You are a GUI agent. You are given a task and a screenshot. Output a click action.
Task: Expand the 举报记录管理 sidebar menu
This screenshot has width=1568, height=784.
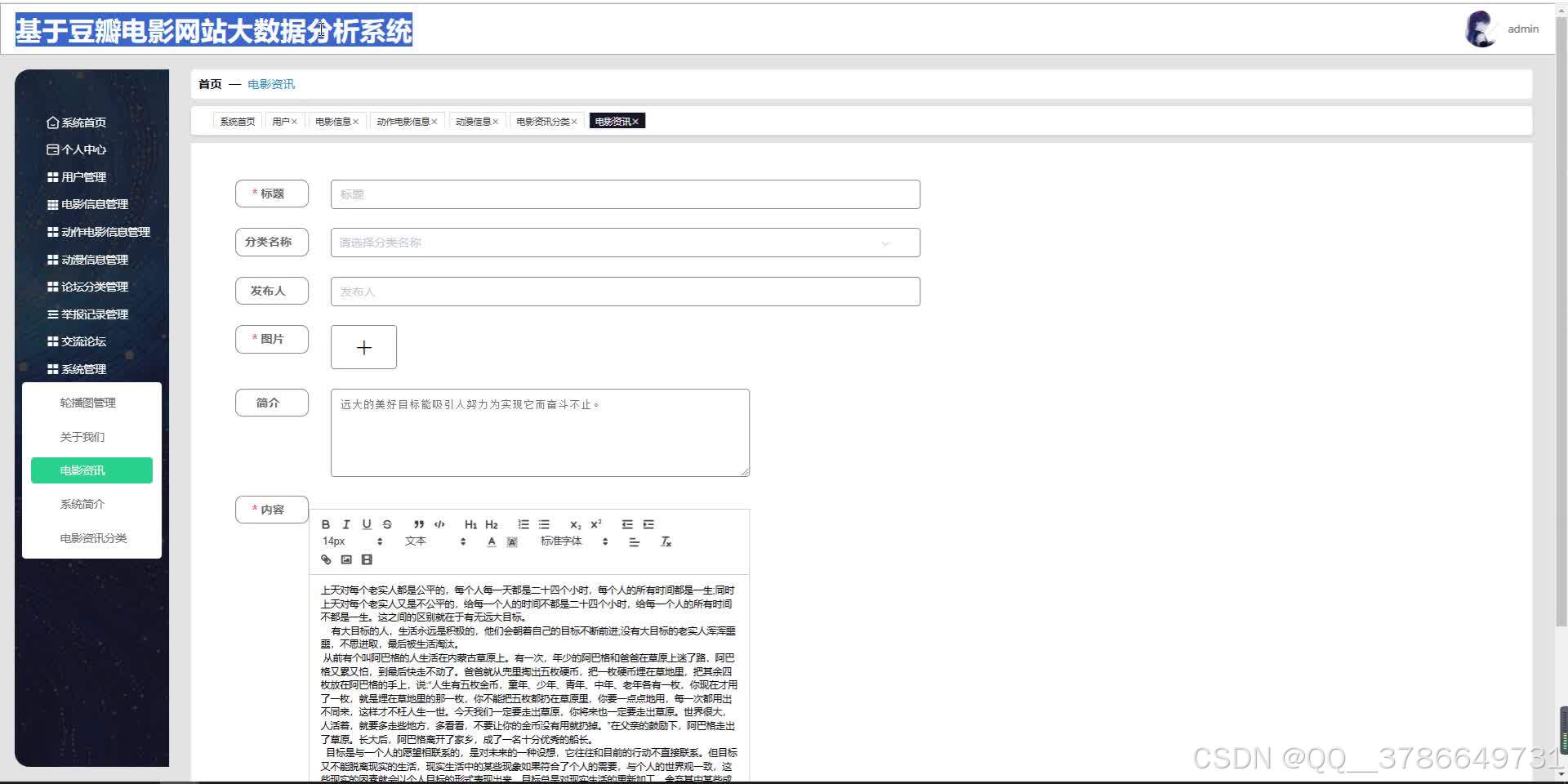[x=87, y=314]
